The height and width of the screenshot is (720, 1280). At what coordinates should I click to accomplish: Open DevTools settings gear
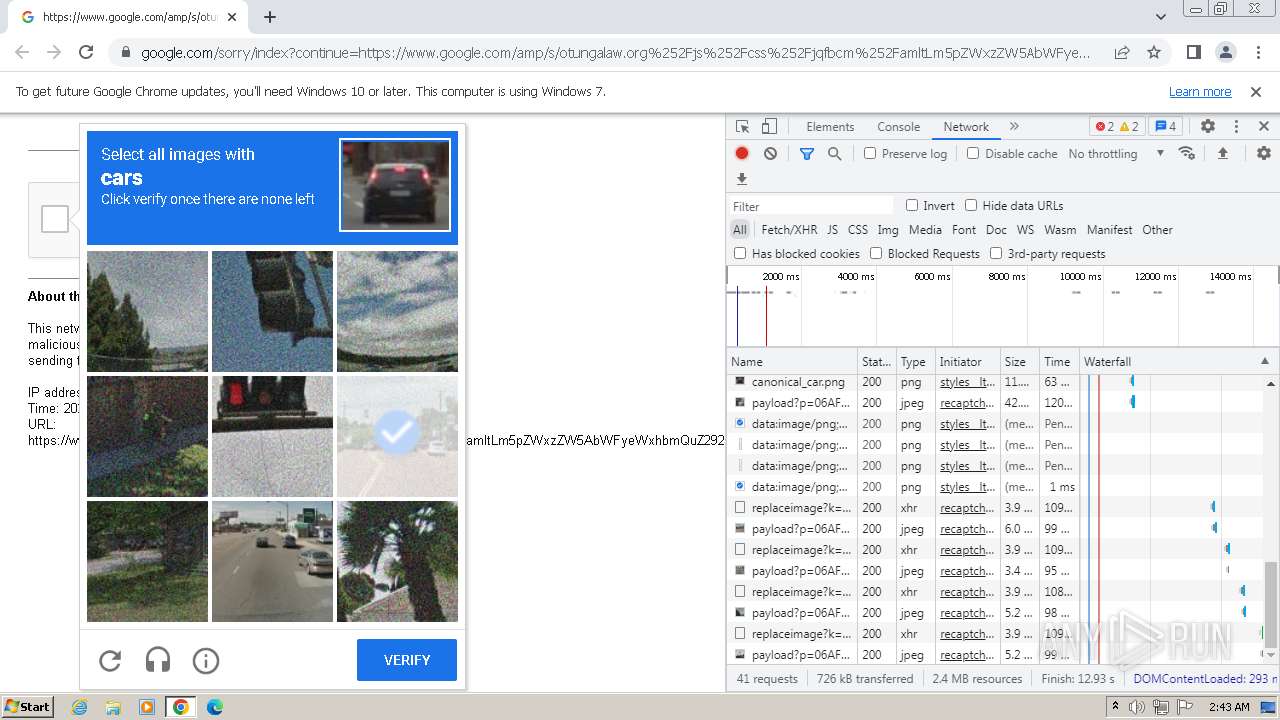tap(1208, 127)
